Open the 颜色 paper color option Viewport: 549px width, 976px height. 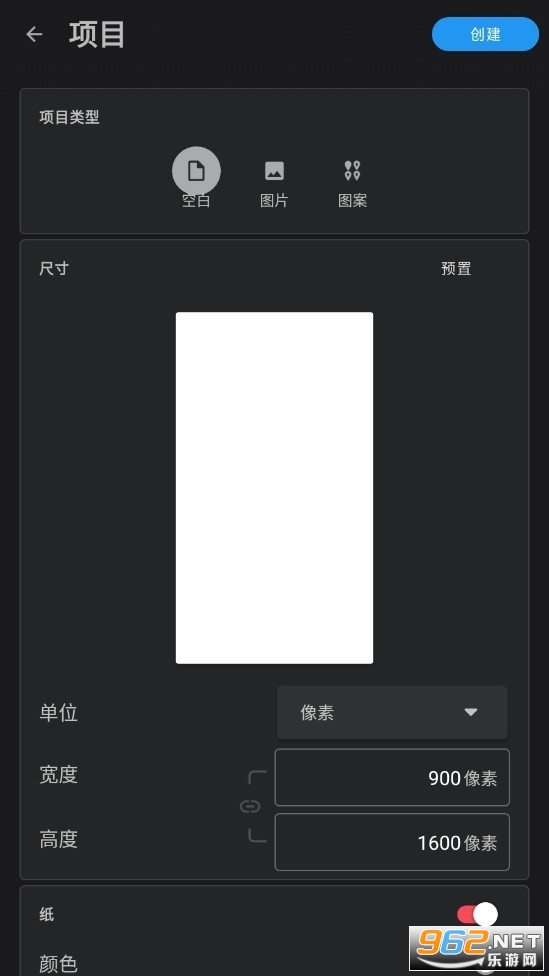pos(59,964)
